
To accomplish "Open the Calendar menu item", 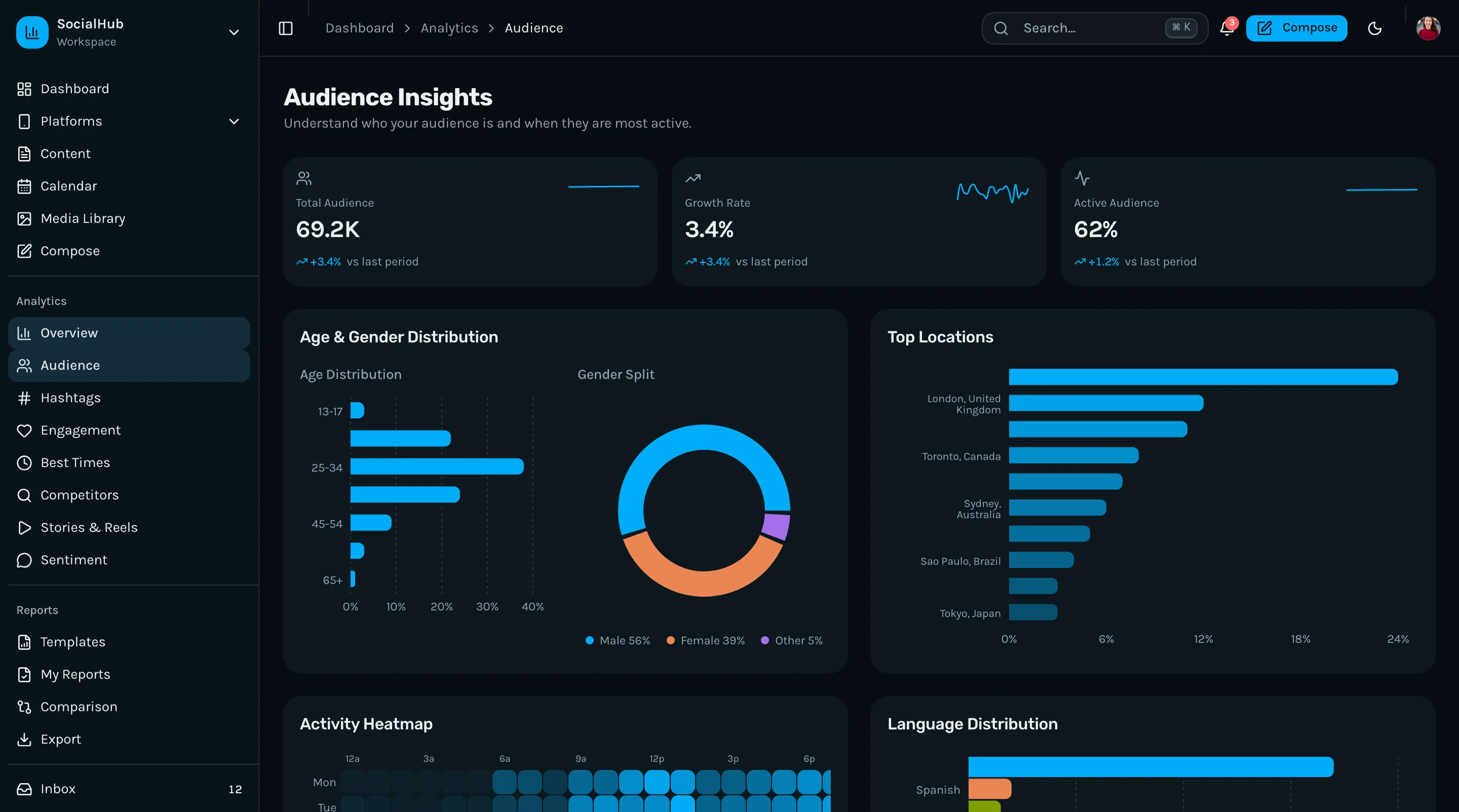I will pos(129,186).
